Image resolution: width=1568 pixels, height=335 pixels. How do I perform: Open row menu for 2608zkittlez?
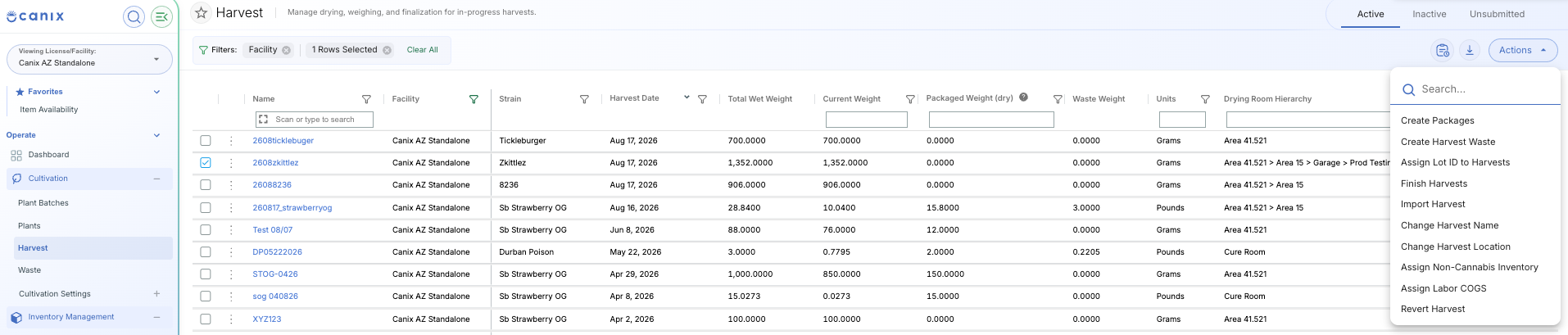click(x=231, y=163)
